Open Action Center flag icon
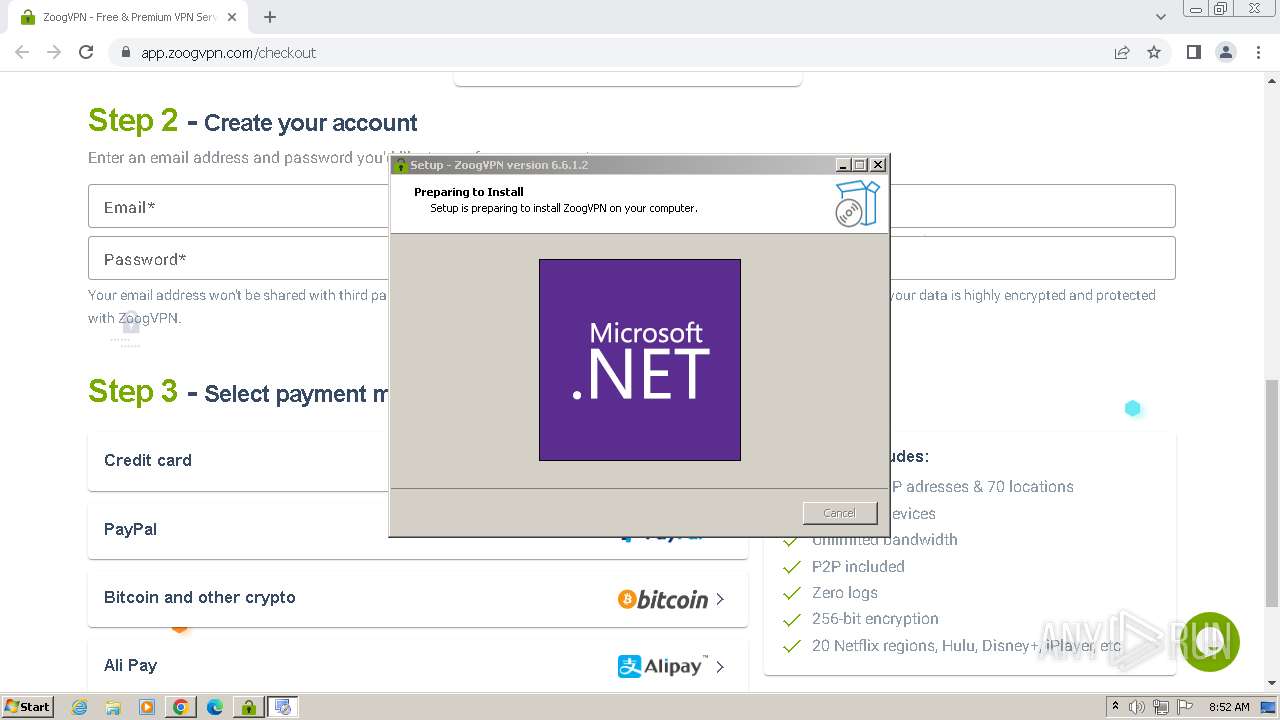This screenshot has width=1280, height=720. 1185,707
